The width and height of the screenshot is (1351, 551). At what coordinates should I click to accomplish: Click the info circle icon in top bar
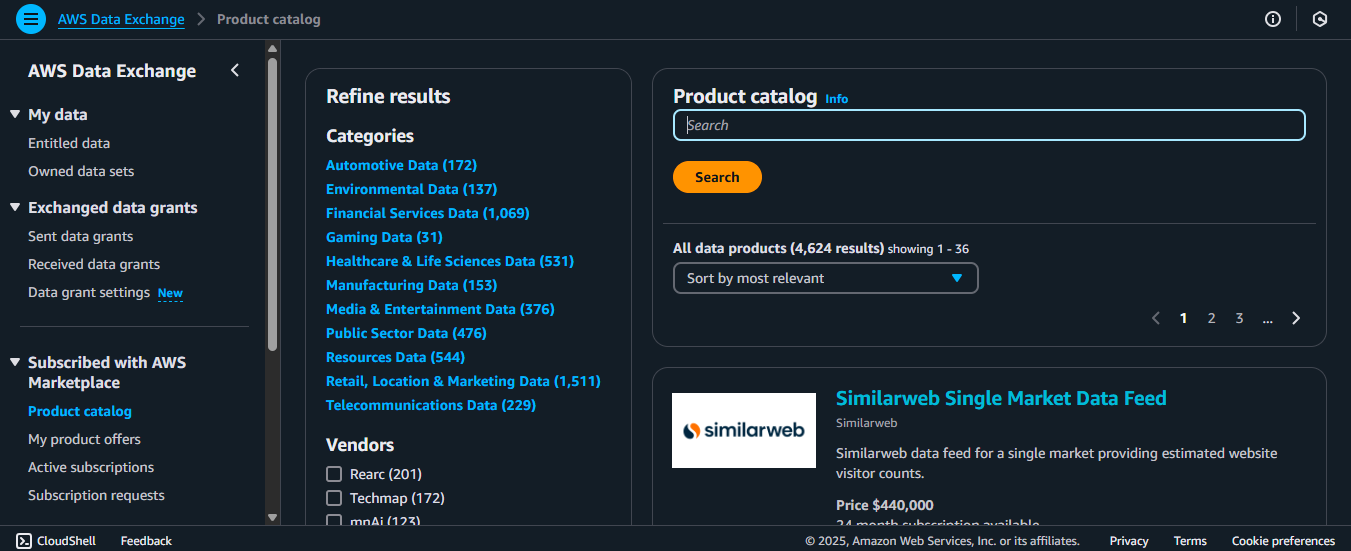1273,19
